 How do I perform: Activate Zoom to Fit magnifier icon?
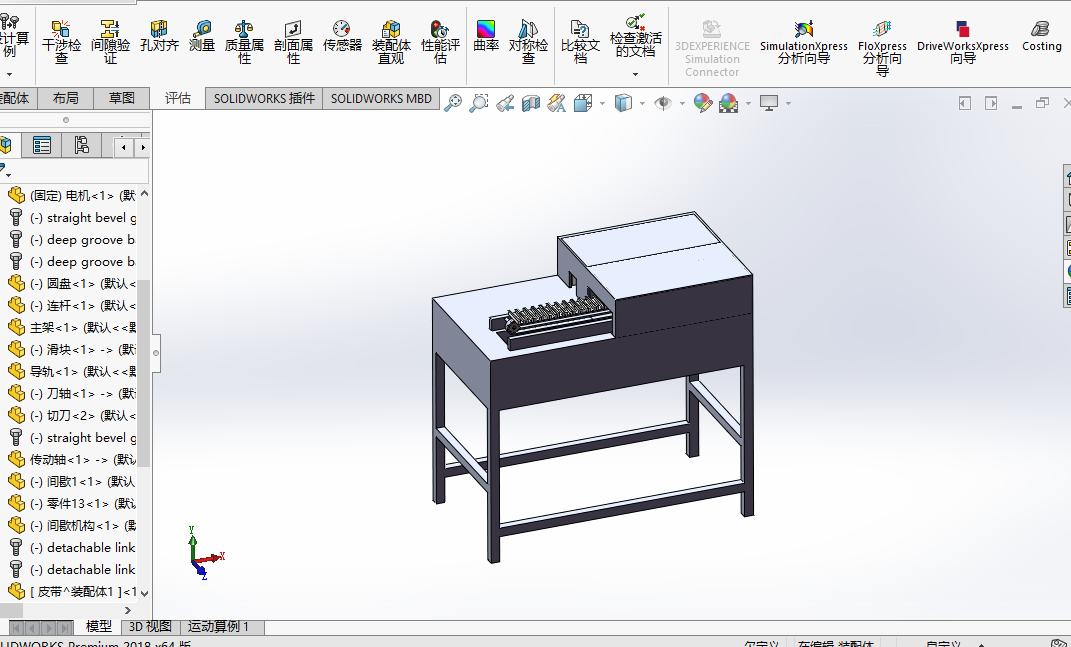453,103
